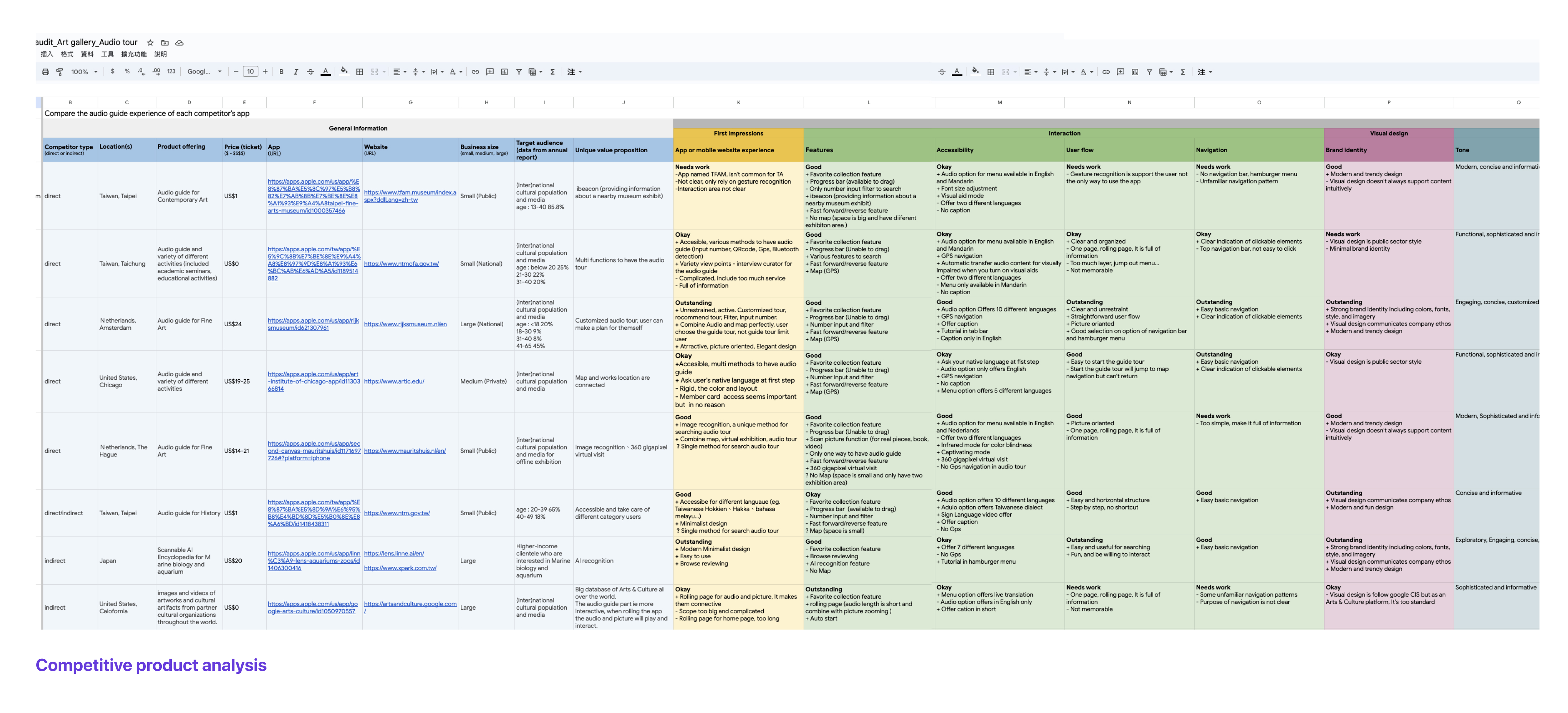The height and width of the screenshot is (713, 1568).
Task: Move document to folder icon
Action: pos(164,43)
